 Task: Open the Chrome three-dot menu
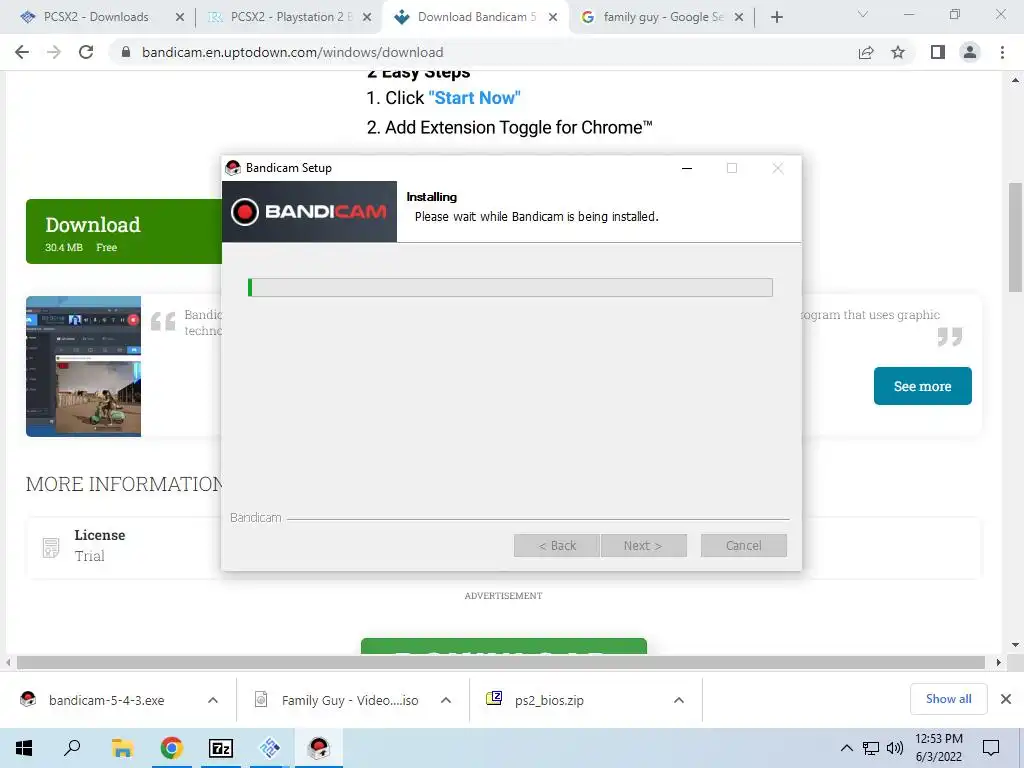point(1002,52)
